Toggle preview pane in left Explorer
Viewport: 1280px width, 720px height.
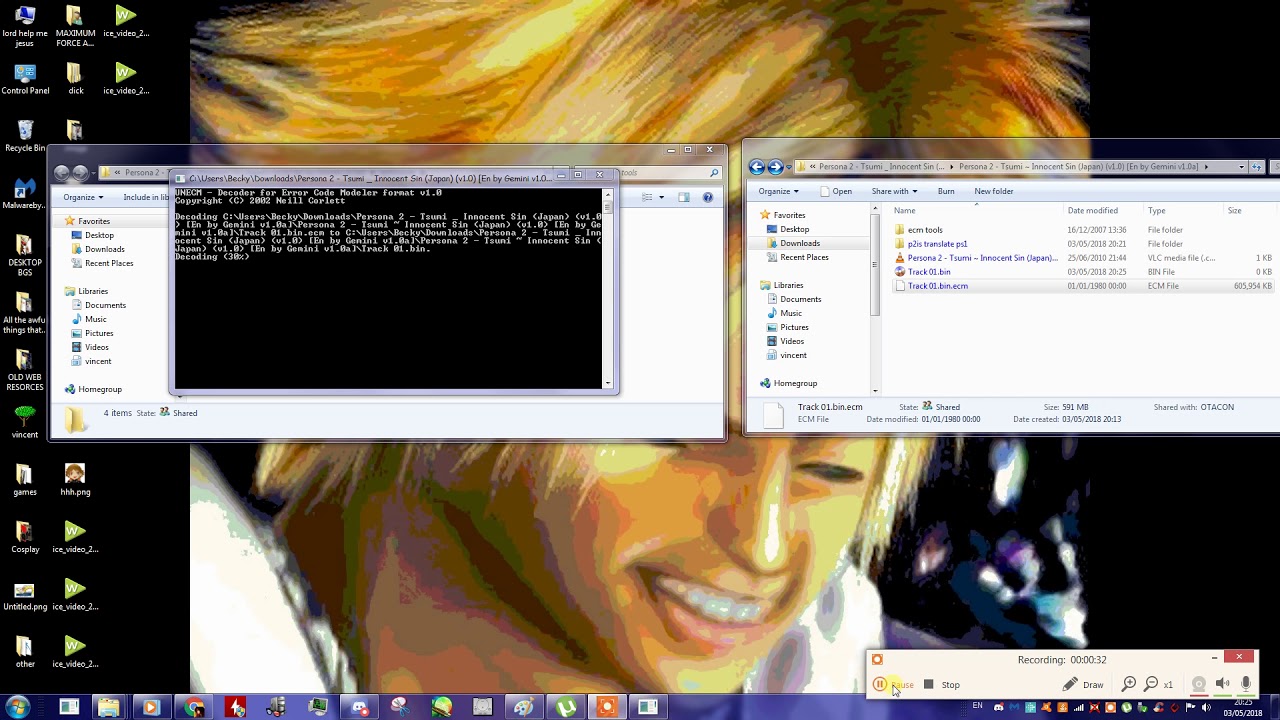(684, 197)
